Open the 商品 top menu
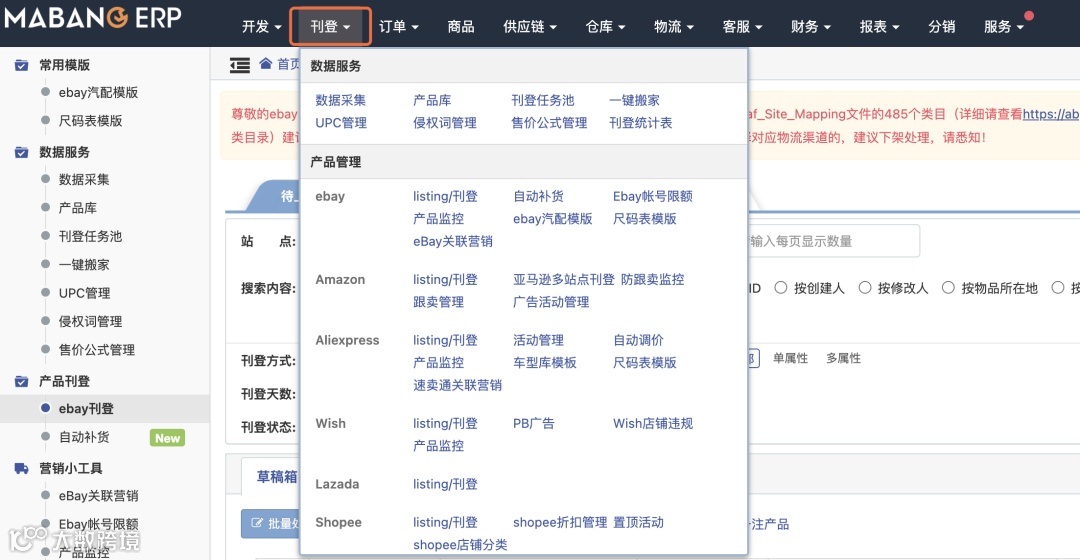This screenshot has width=1080, height=560. (x=461, y=27)
